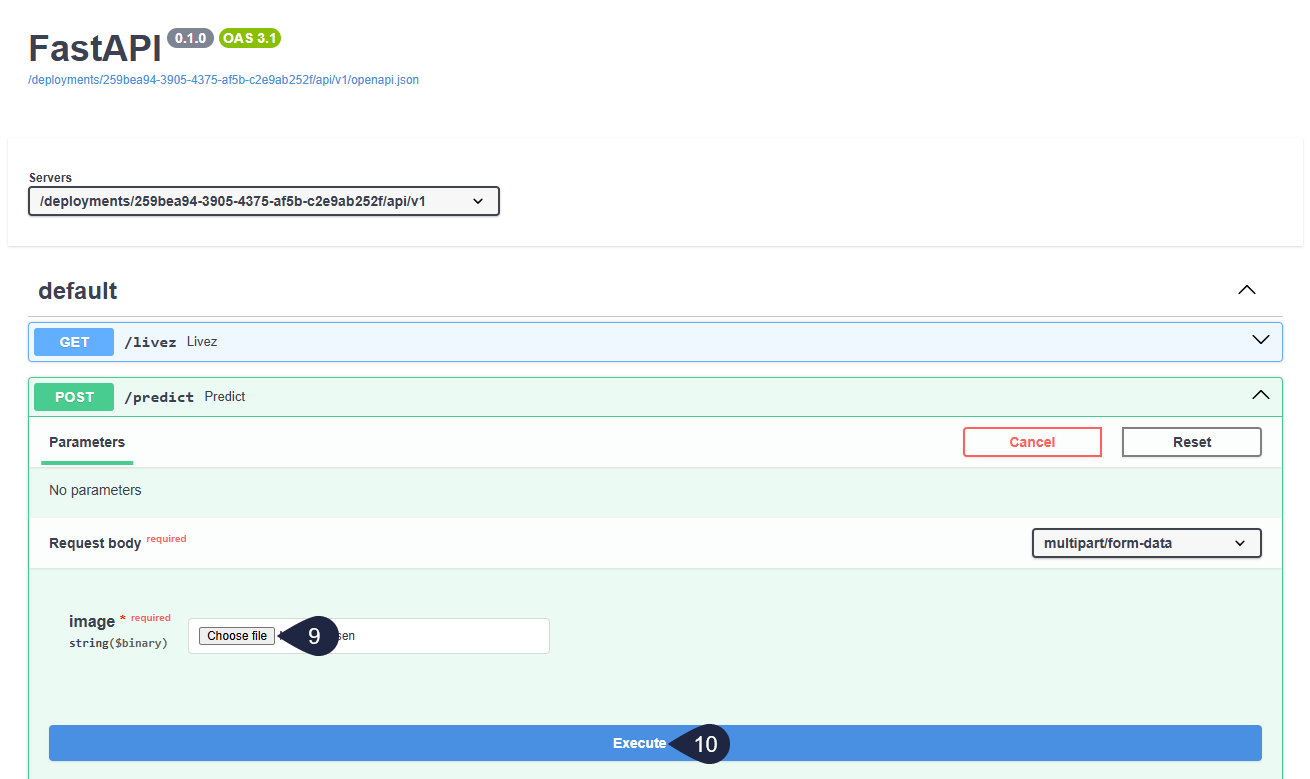Select the Parameters tab
Viewport: 1310px width, 779px height.
87,442
